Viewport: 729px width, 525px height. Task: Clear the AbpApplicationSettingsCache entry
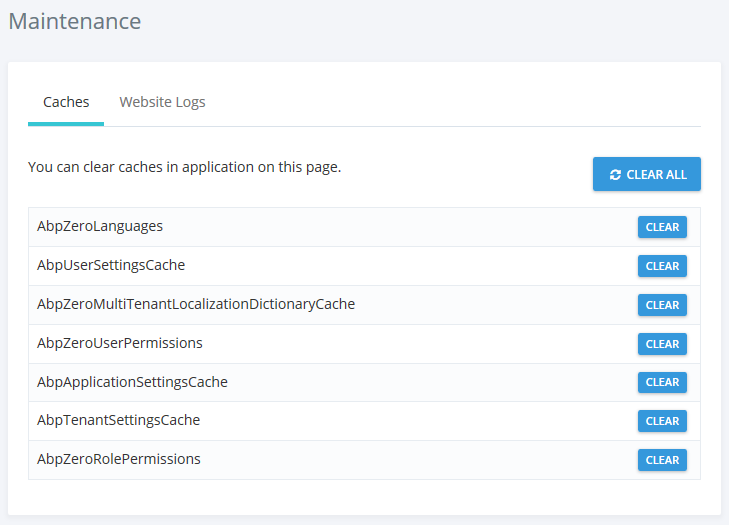pos(662,382)
